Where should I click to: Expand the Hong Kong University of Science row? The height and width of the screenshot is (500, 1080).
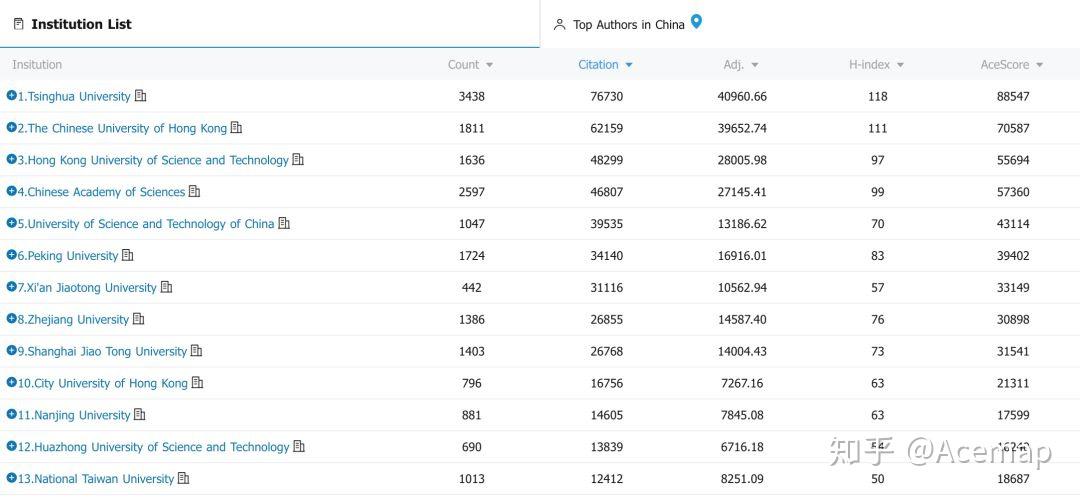pos(12,160)
